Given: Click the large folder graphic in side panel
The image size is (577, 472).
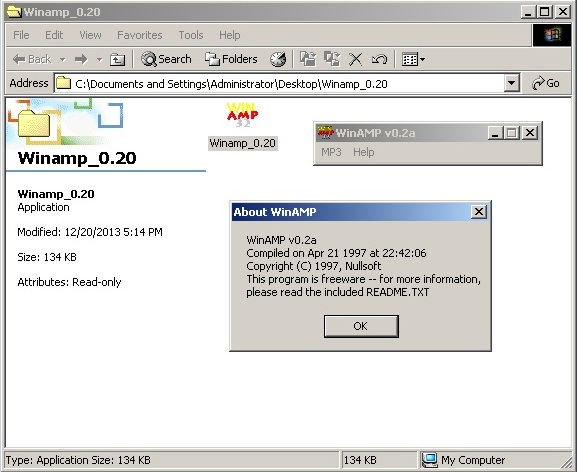Looking at the screenshot, I should click(x=34, y=123).
